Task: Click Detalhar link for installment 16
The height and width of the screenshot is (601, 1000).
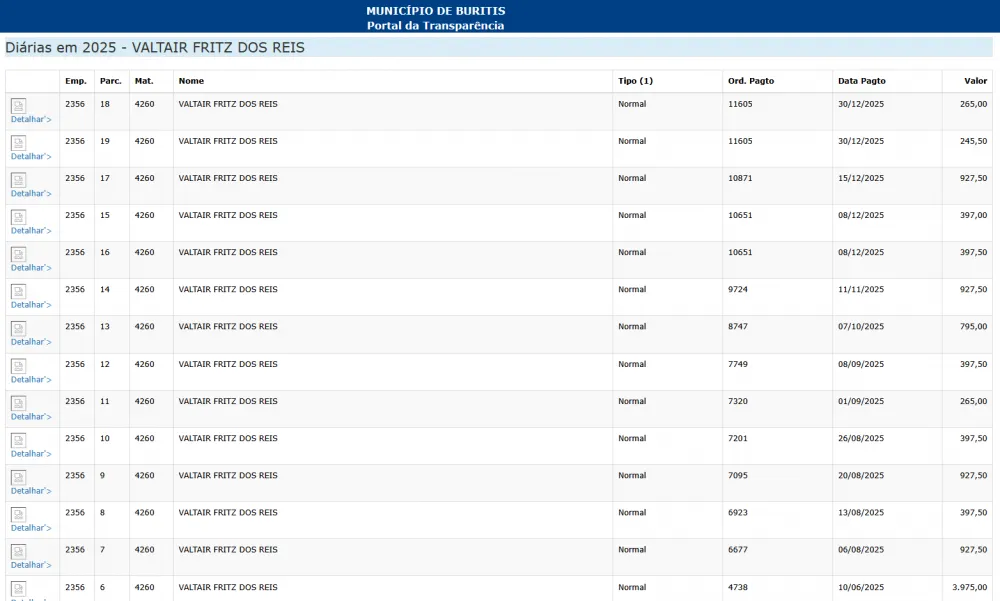Action: pos(30,268)
